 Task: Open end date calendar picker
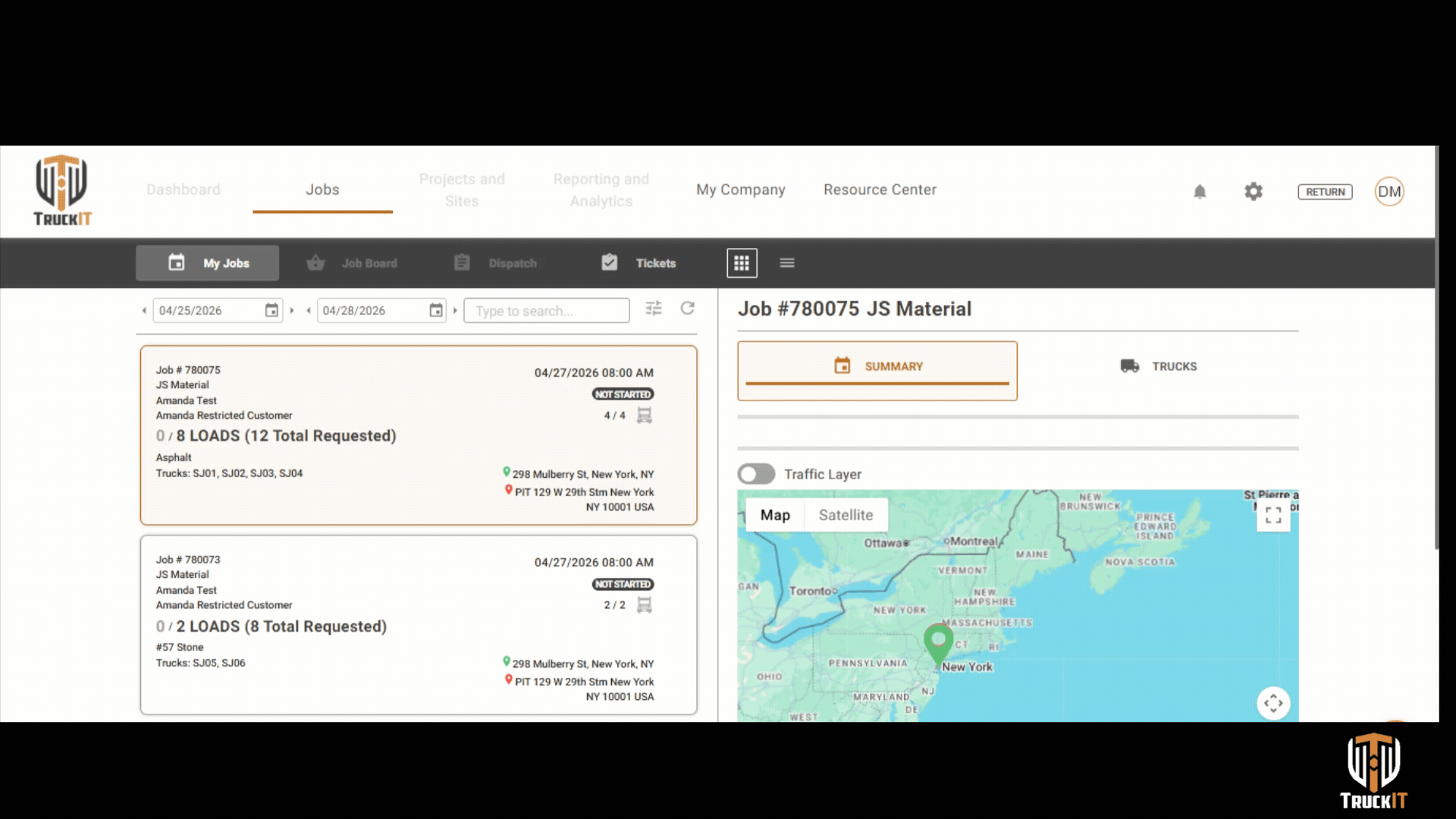point(436,310)
